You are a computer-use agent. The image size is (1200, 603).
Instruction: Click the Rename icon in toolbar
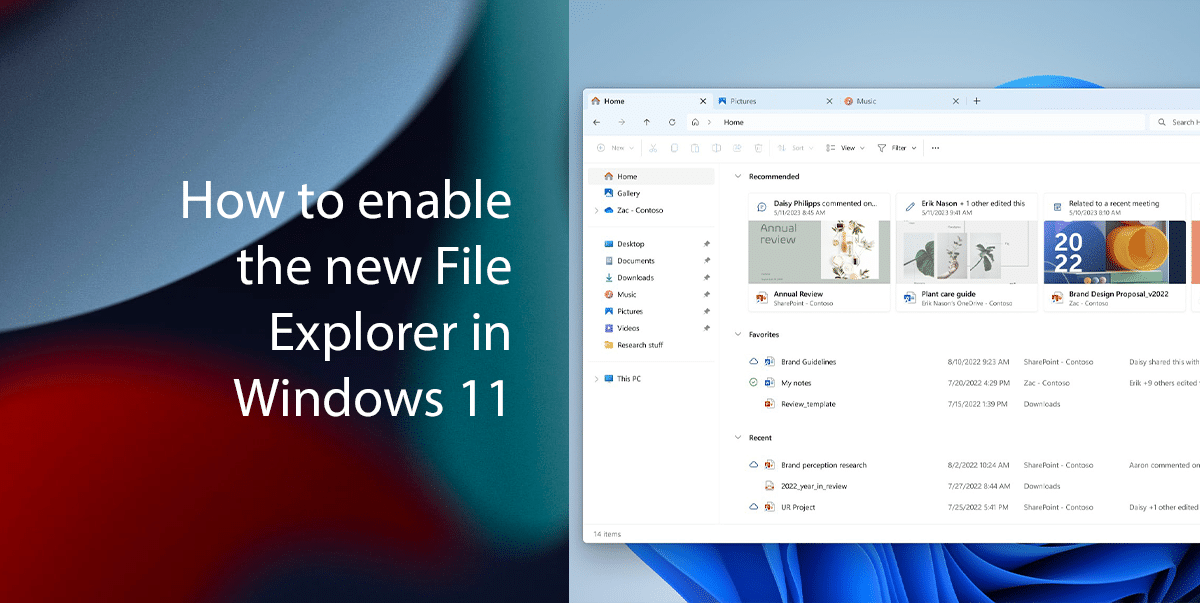[716, 148]
